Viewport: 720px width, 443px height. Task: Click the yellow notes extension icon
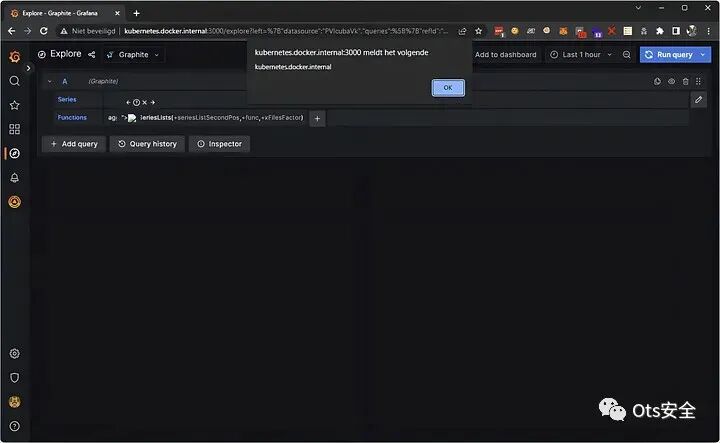628,31
